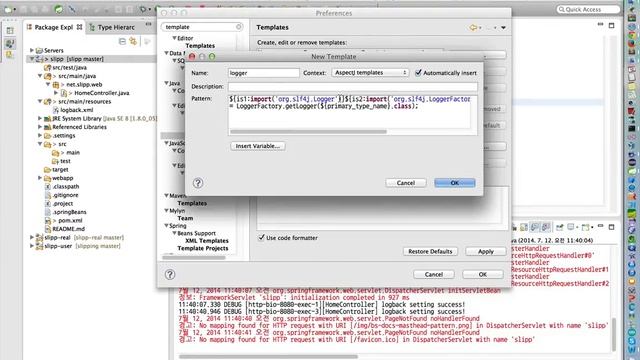Click New toolbar icon at top left
Viewport: 640px width, 360px height.
(x=7, y=9)
